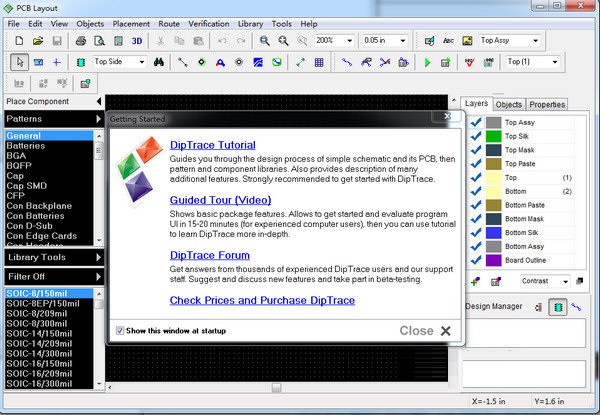
Task: Click the New document icon
Action: [19, 41]
